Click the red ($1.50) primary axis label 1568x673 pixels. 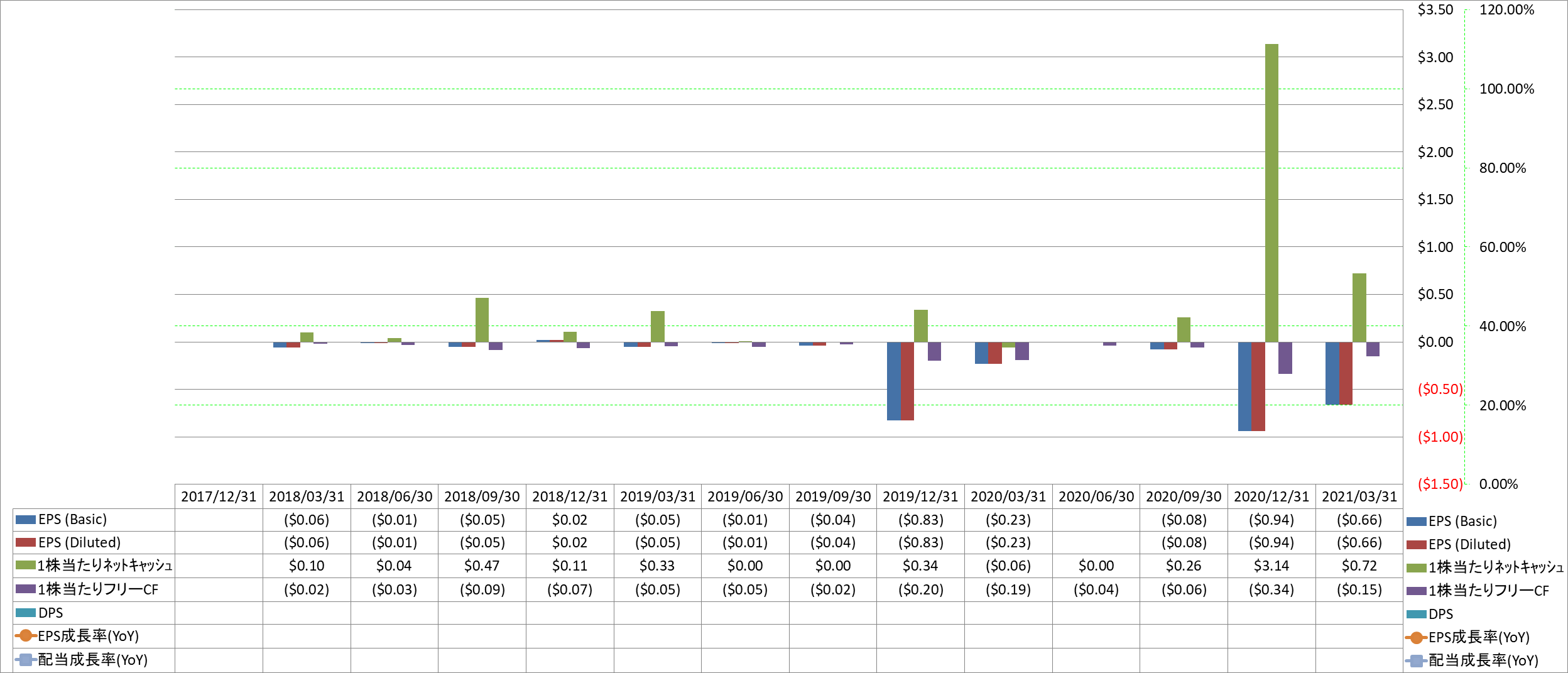(x=1440, y=484)
